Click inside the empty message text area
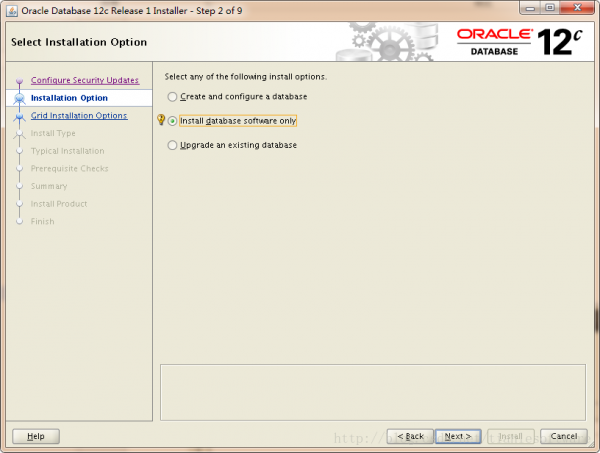The width and height of the screenshot is (600, 453). pyautogui.click(x=373, y=393)
